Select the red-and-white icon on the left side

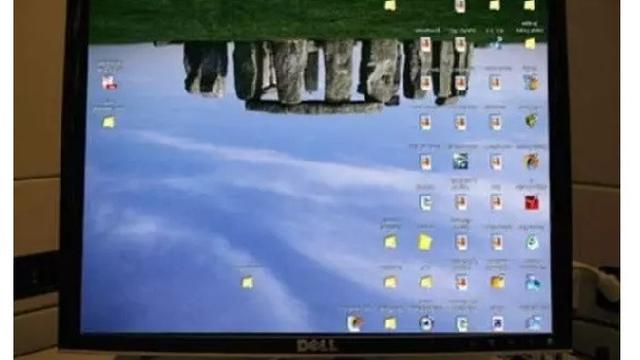[x=109, y=83]
